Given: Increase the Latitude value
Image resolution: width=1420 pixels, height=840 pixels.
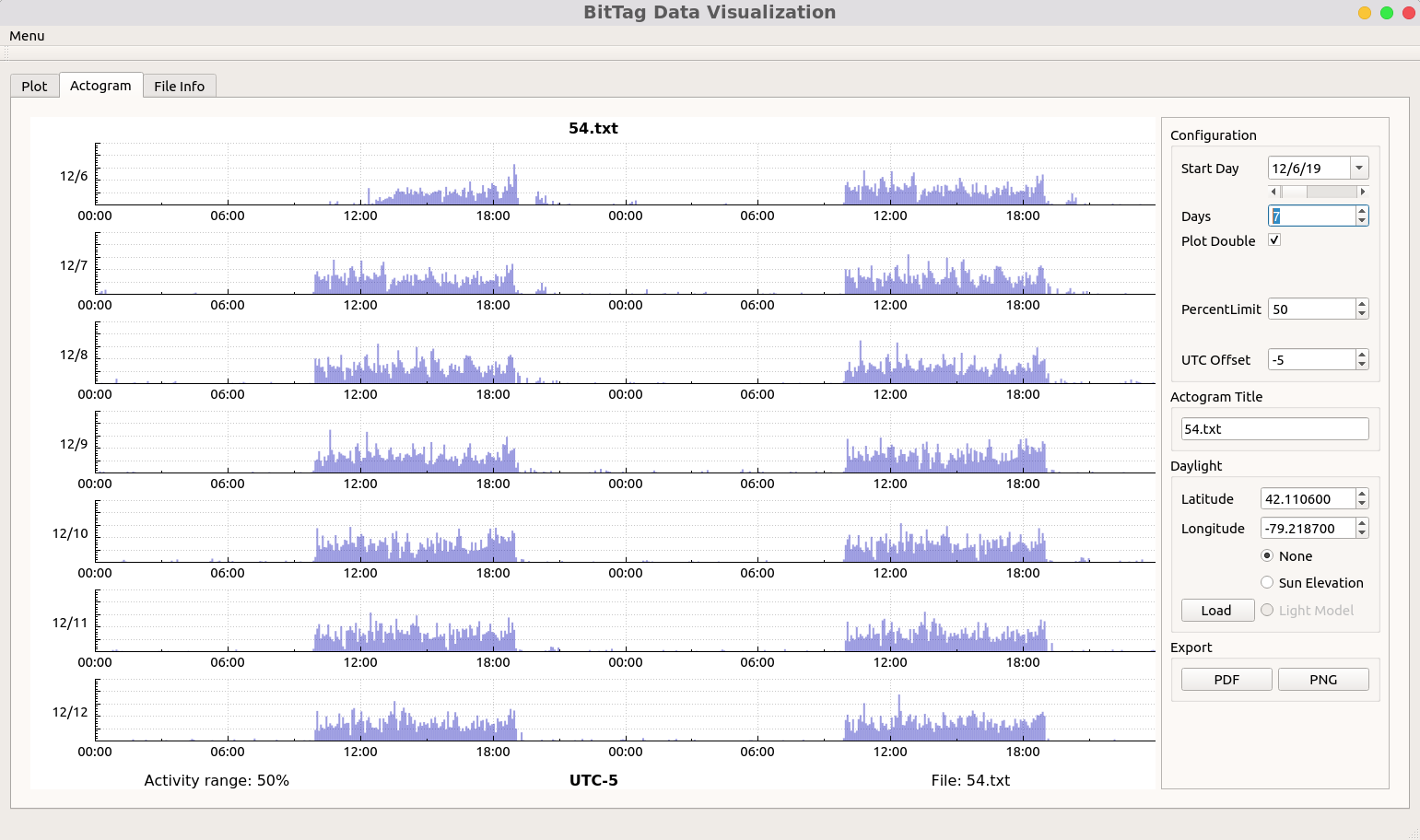Looking at the screenshot, I should click(x=1362, y=494).
